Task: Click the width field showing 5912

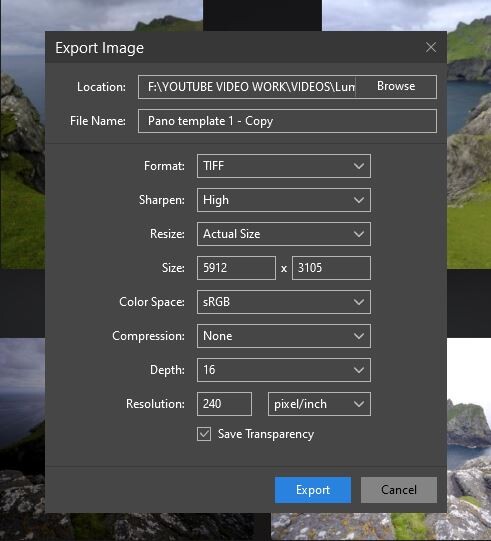Action: pyautogui.click(x=236, y=268)
